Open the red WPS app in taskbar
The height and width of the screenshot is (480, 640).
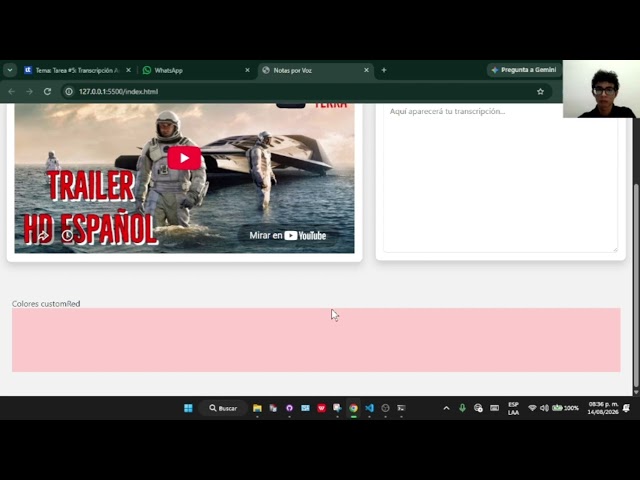click(x=322, y=408)
